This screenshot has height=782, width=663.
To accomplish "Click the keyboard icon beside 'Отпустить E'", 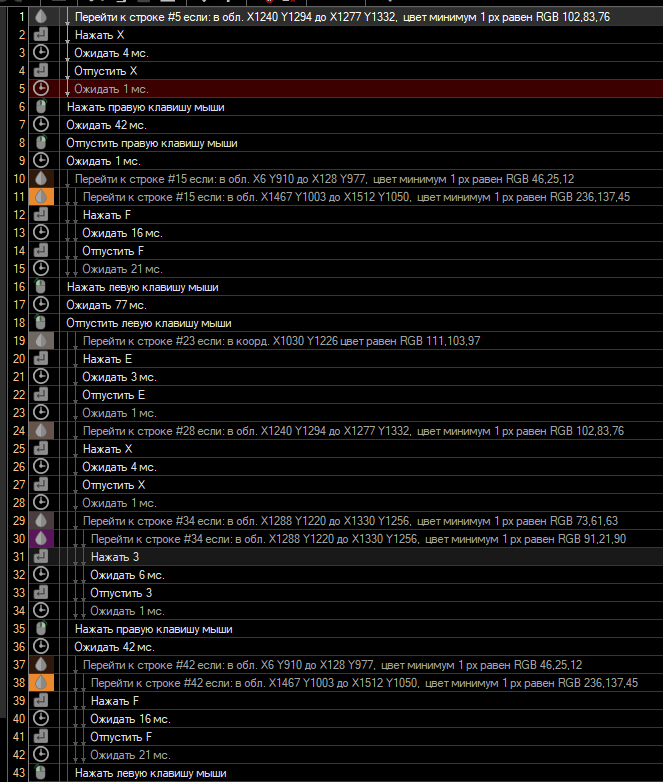I will pos(41,394).
